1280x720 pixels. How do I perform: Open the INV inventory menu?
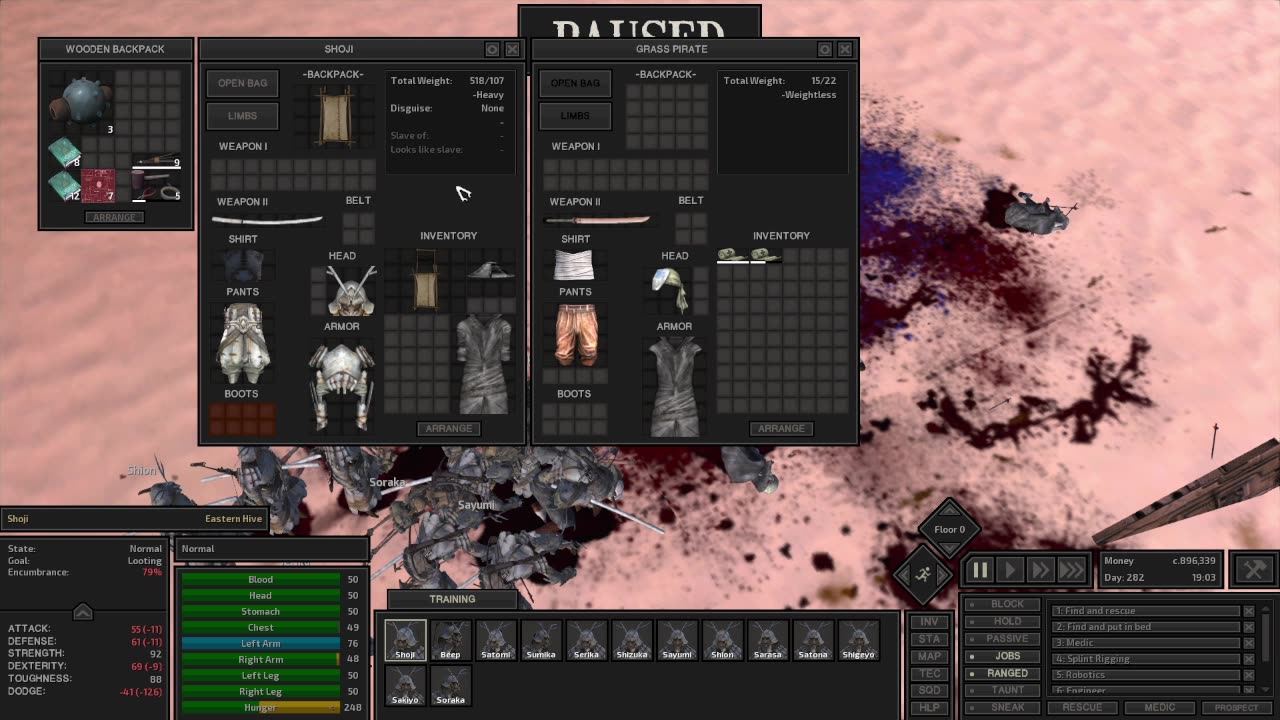click(x=929, y=622)
